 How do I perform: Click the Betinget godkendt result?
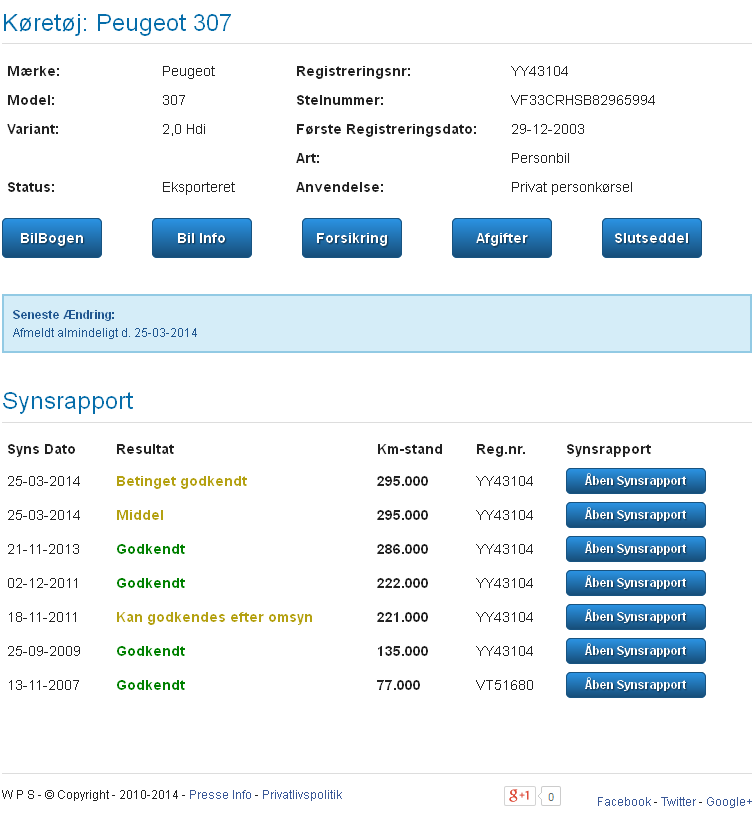(x=182, y=481)
